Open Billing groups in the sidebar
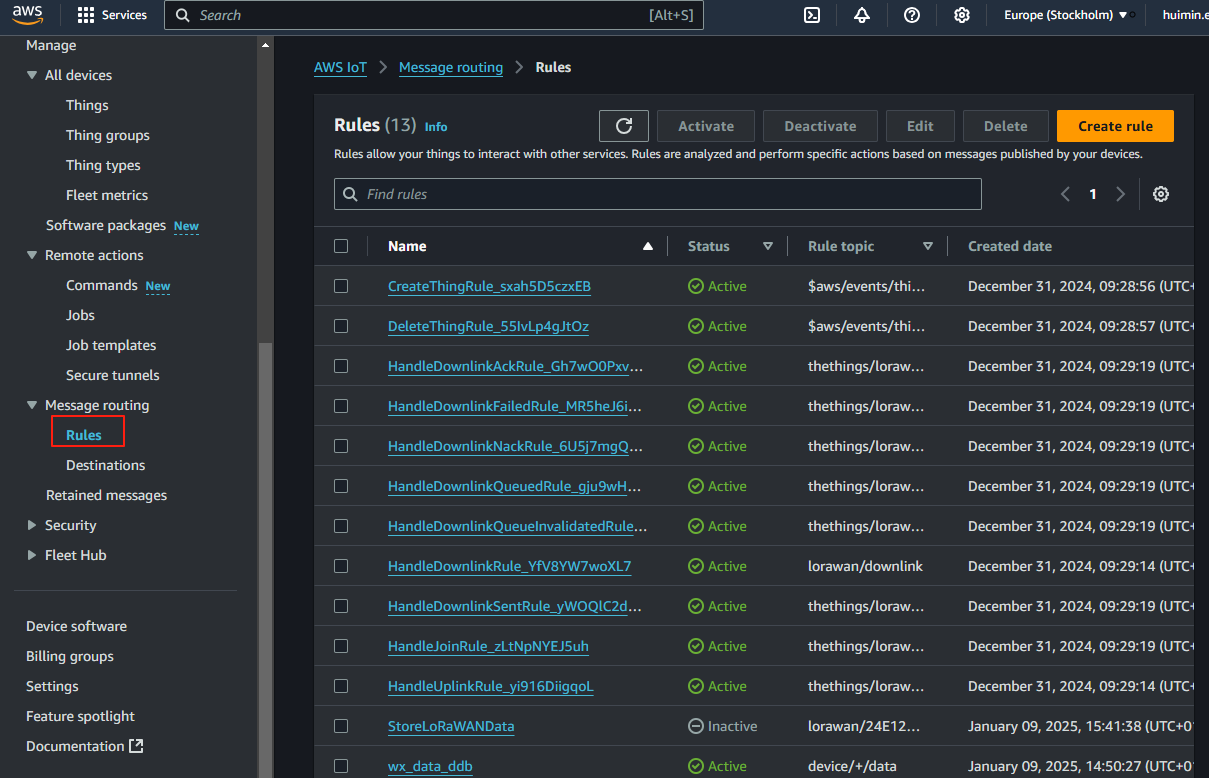Image resolution: width=1209 pixels, height=778 pixels. (x=70, y=656)
